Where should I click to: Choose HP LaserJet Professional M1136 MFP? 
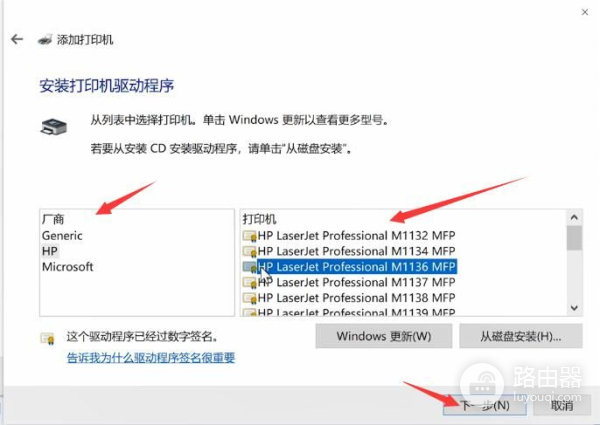click(x=357, y=267)
